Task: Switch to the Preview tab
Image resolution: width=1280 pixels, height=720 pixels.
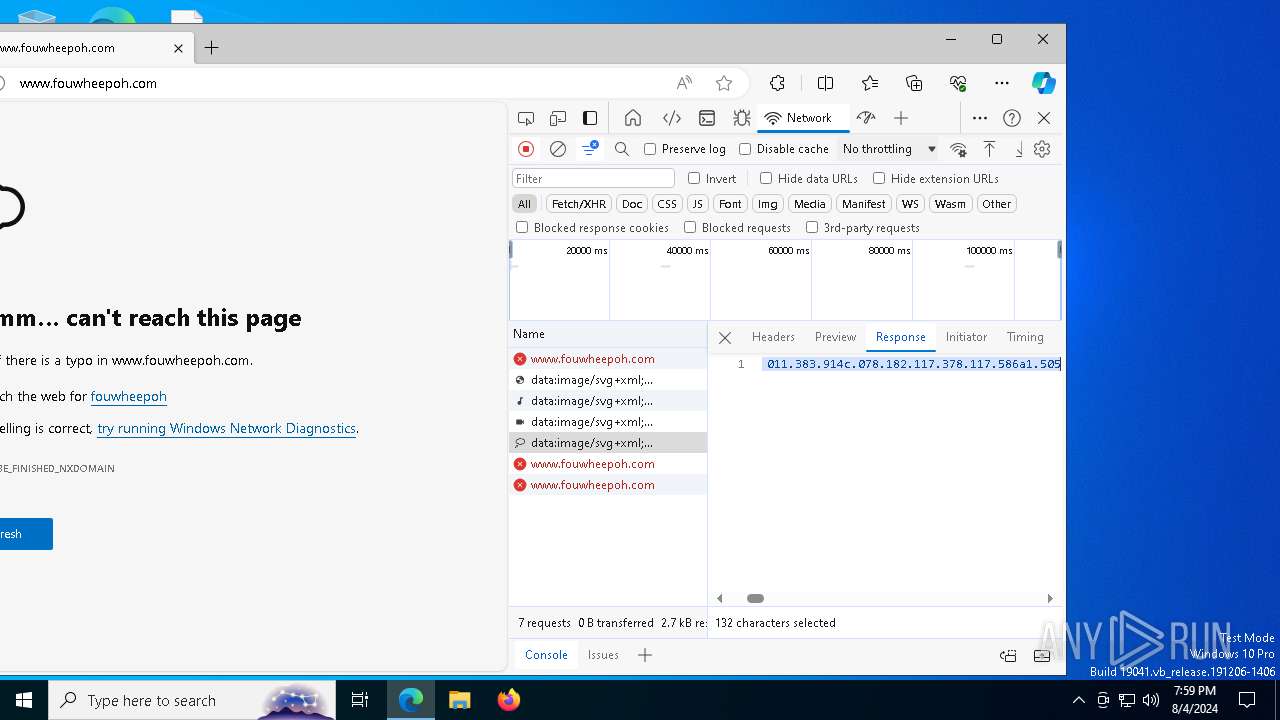Action: 835,337
